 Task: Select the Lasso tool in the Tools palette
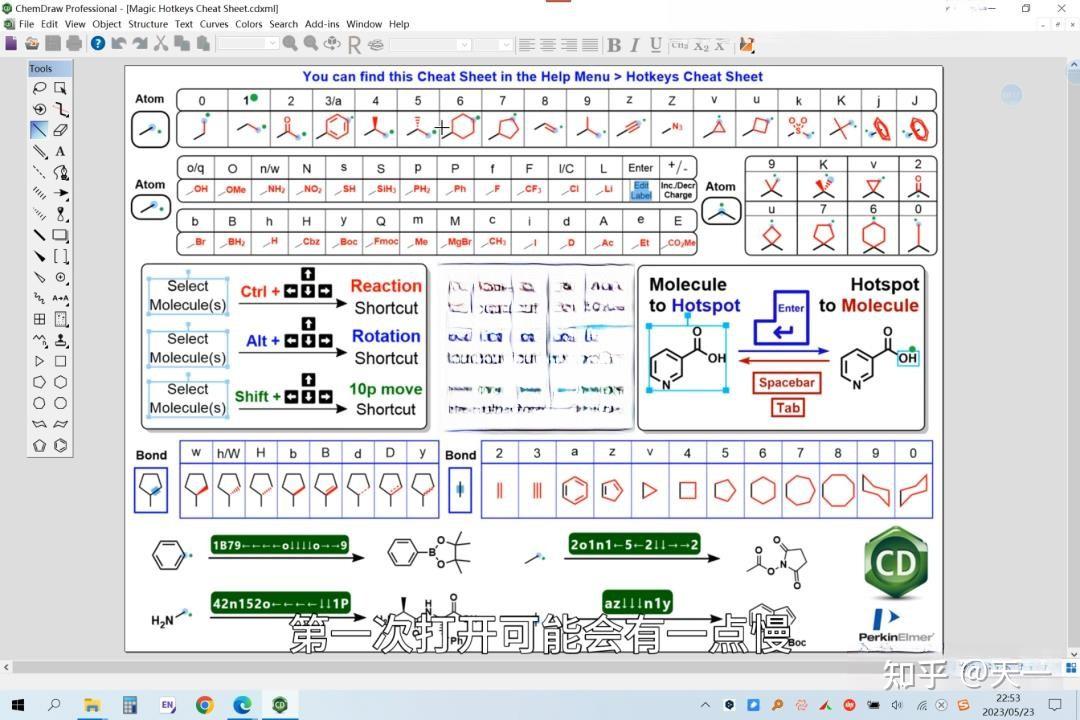point(39,87)
